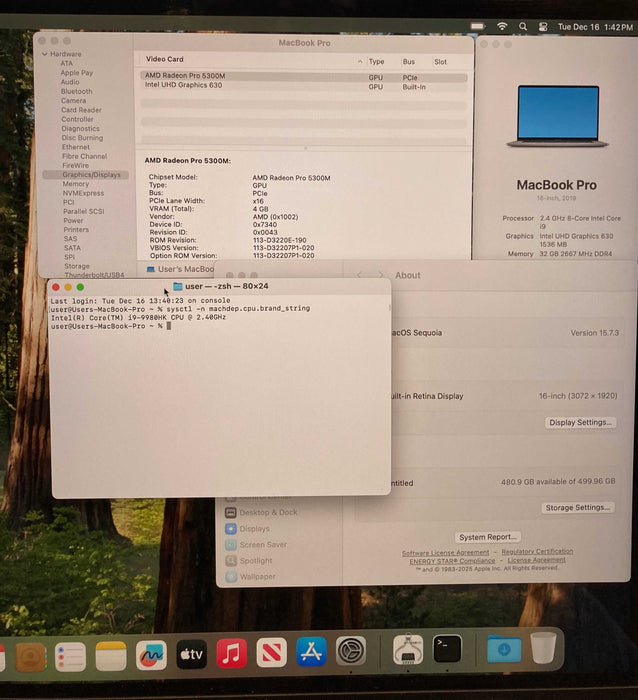The width and height of the screenshot is (638, 700).
Task: Select Ethernet in the Hardware list
Action: pyautogui.click(x=76, y=147)
